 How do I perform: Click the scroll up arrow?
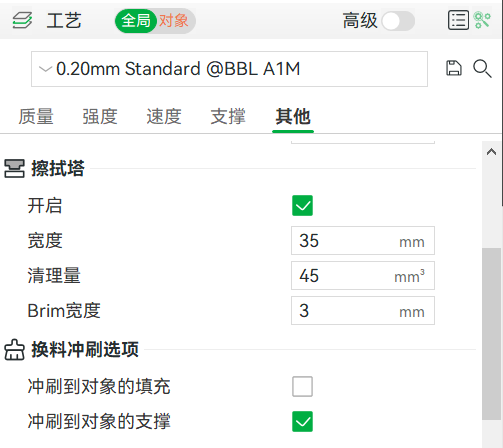tap(491, 152)
